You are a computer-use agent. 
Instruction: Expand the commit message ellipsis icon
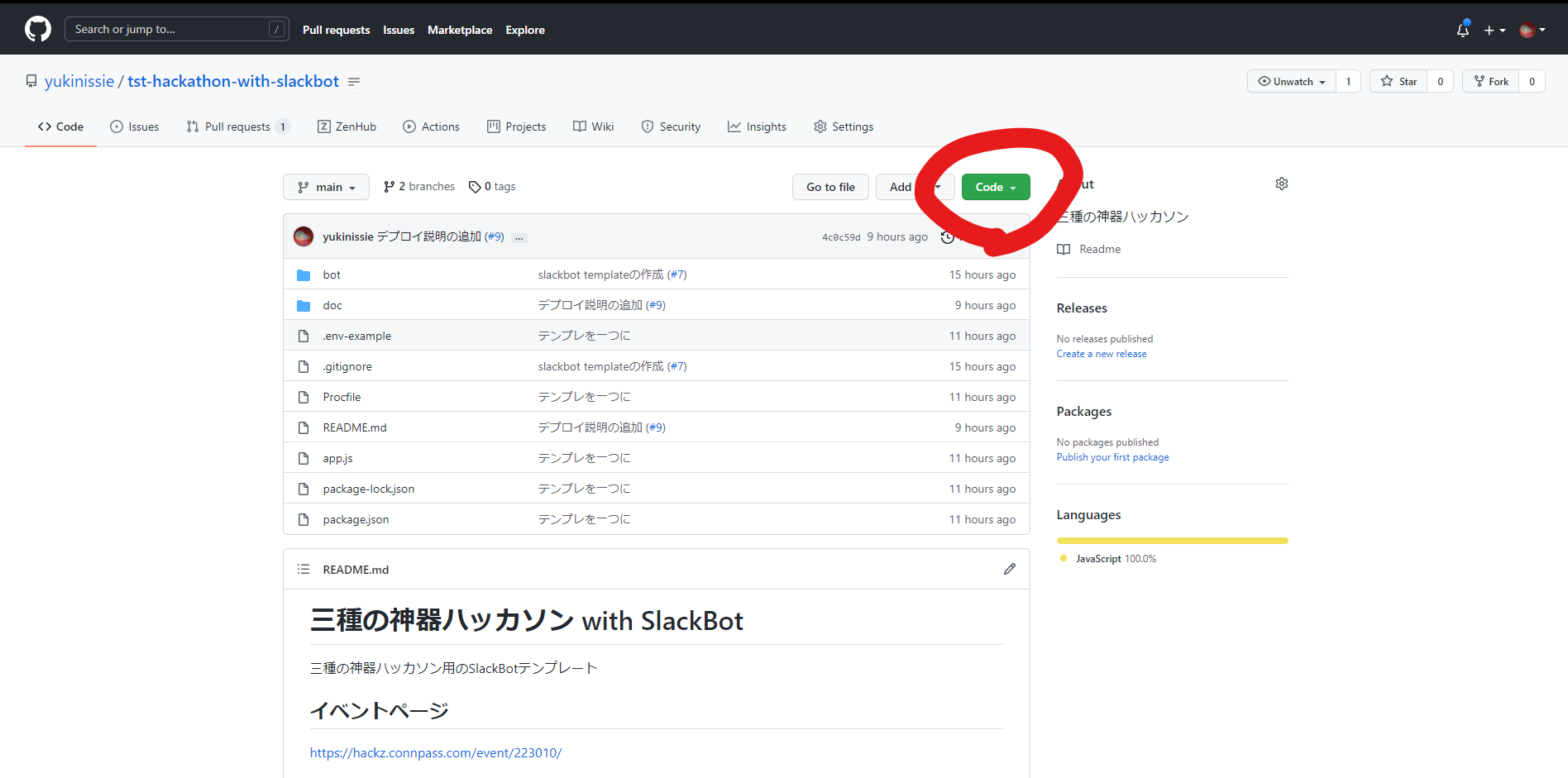point(519,237)
